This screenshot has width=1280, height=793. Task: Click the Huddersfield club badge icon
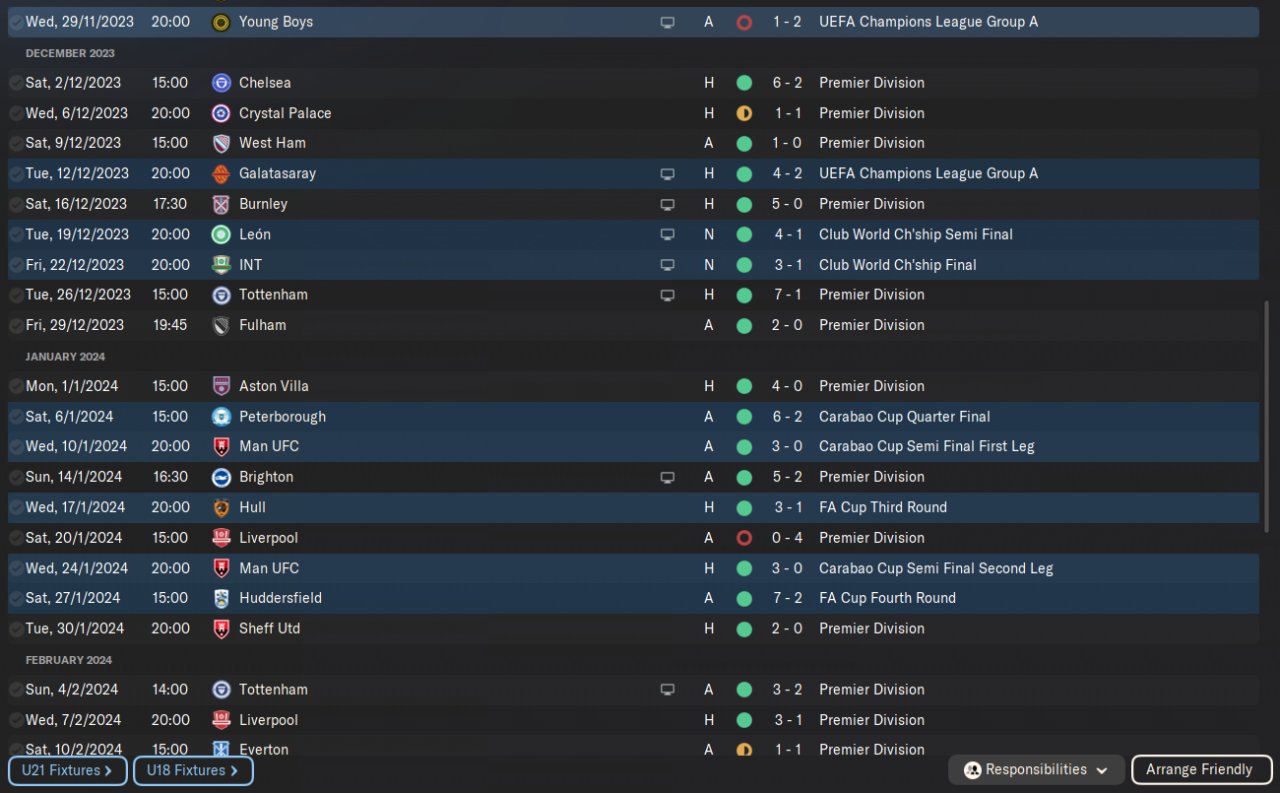pos(221,599)
